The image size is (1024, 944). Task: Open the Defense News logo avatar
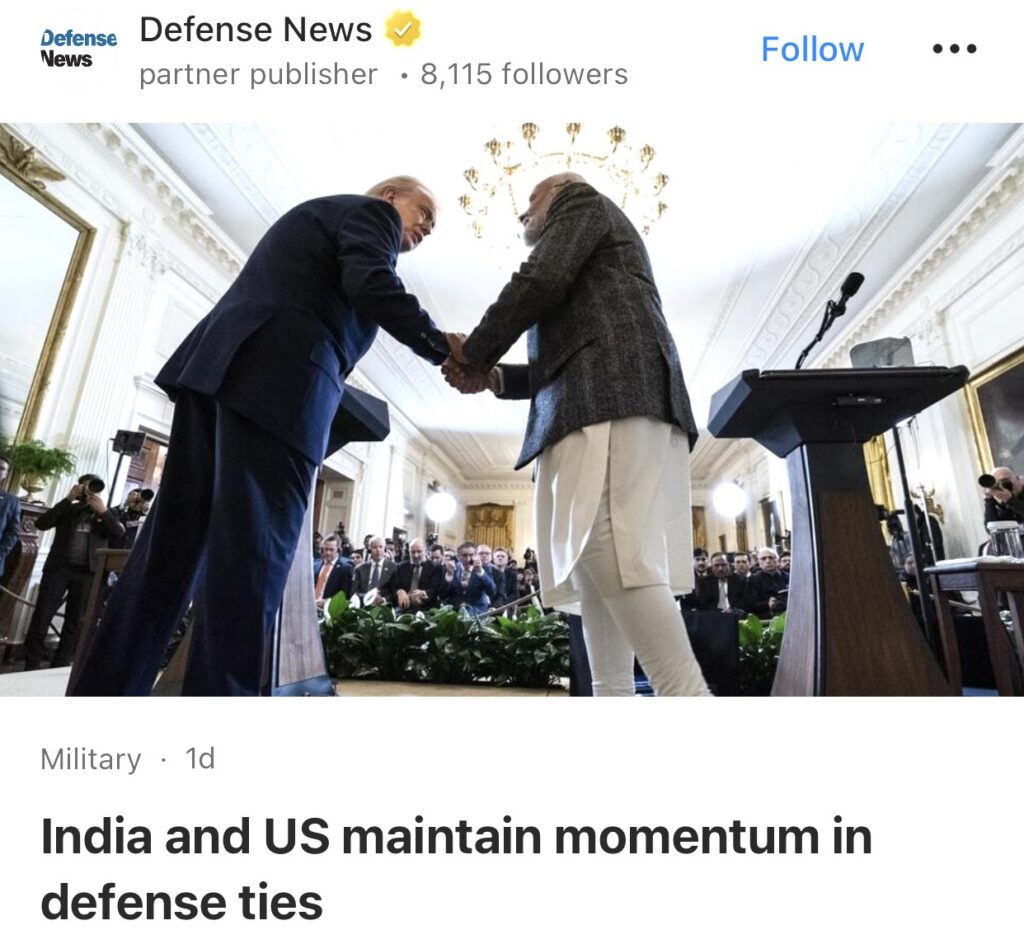click(78, 49)
